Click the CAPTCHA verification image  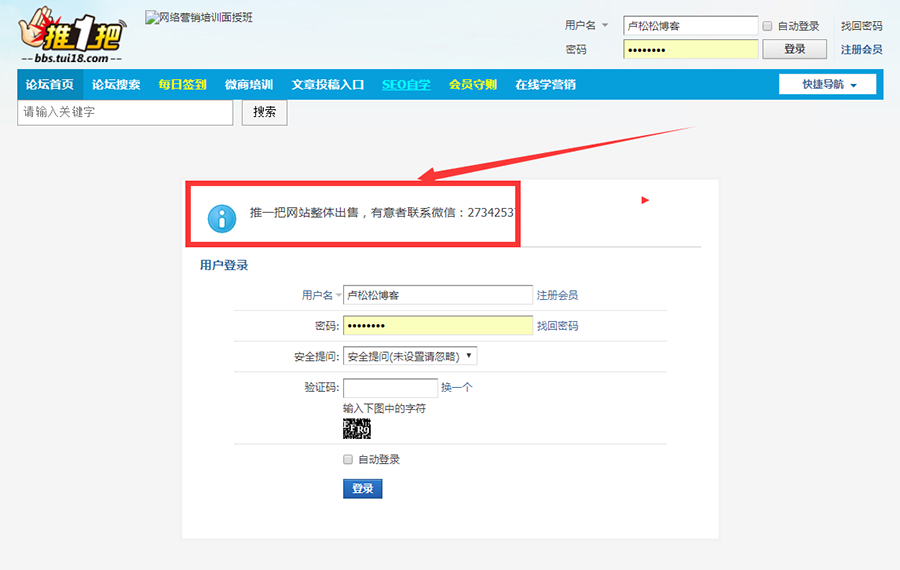click(357, 429)
